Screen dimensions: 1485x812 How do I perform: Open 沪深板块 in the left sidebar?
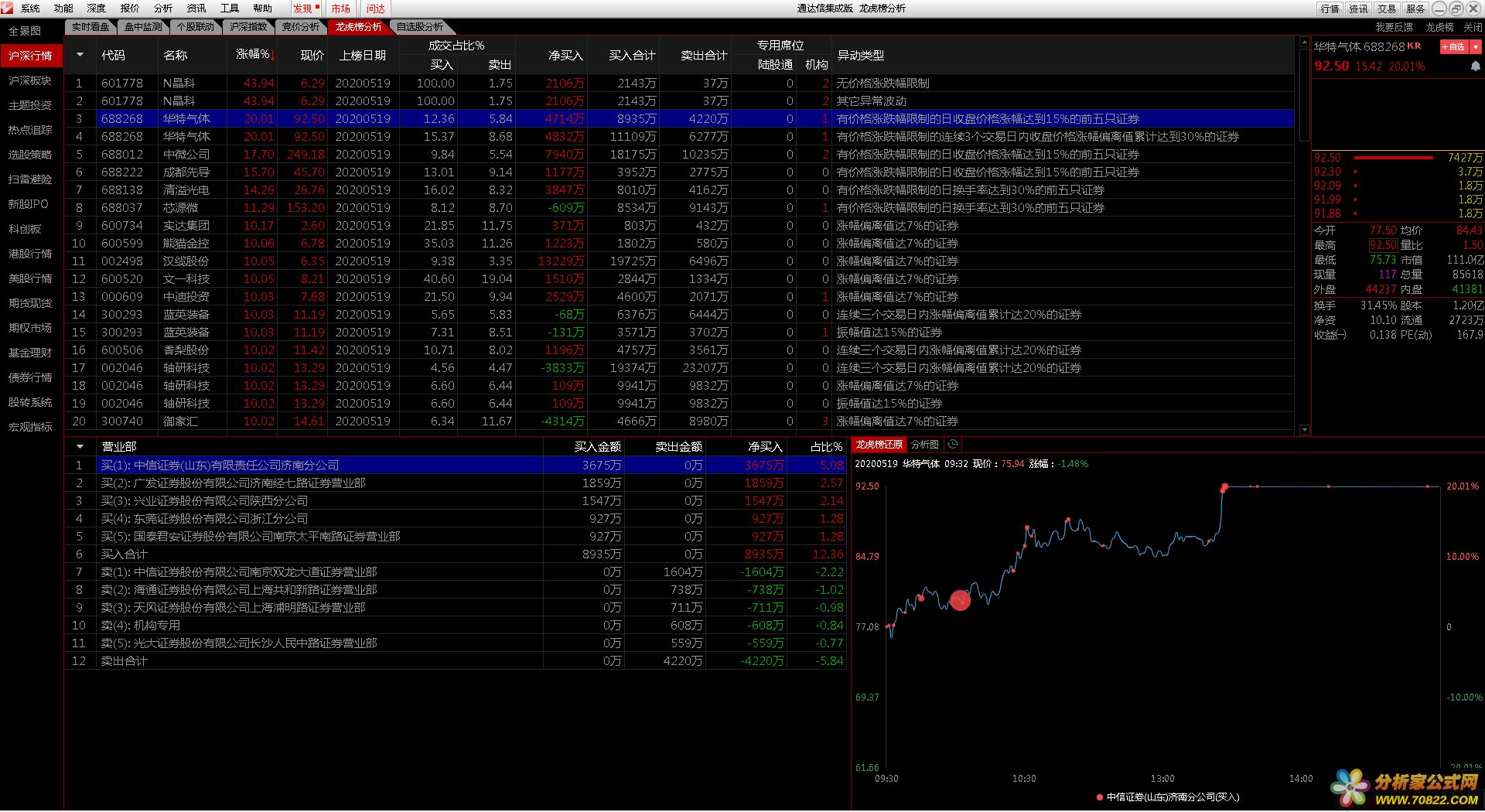click(x=30, y=80)
